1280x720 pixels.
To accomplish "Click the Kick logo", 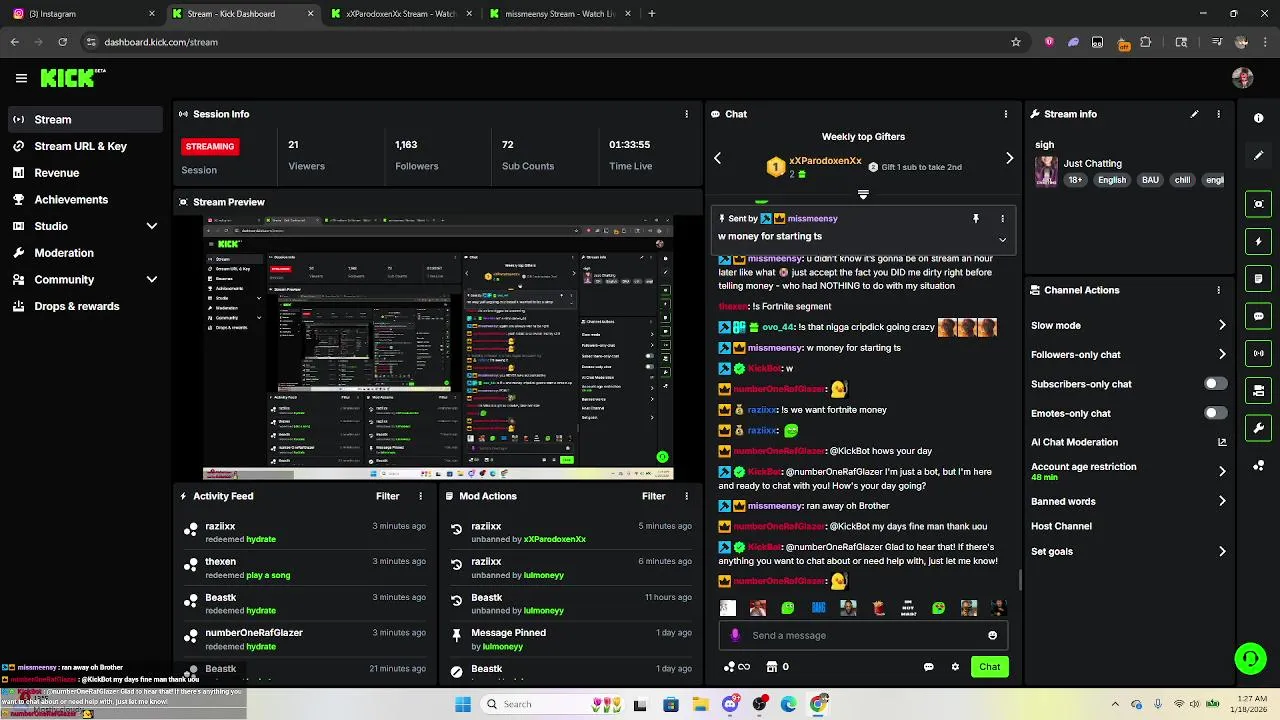I will pyautogui.click(x=72, y=78).
